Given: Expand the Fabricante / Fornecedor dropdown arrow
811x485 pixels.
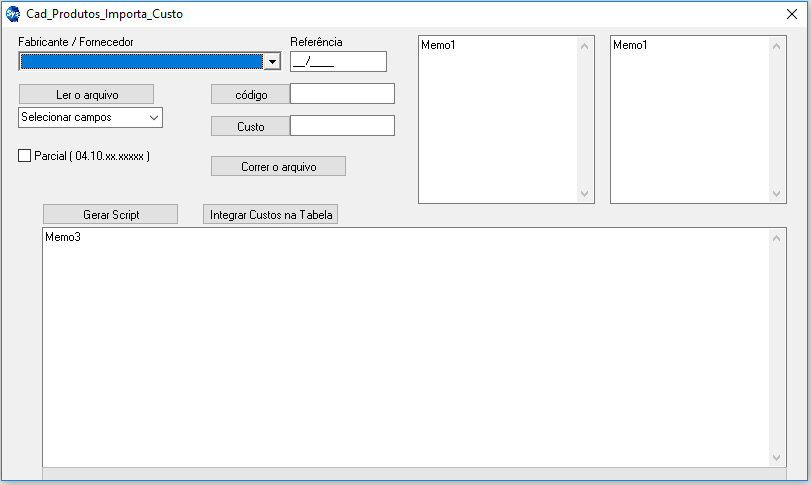Looking at the screenshot, I should 271,62.
